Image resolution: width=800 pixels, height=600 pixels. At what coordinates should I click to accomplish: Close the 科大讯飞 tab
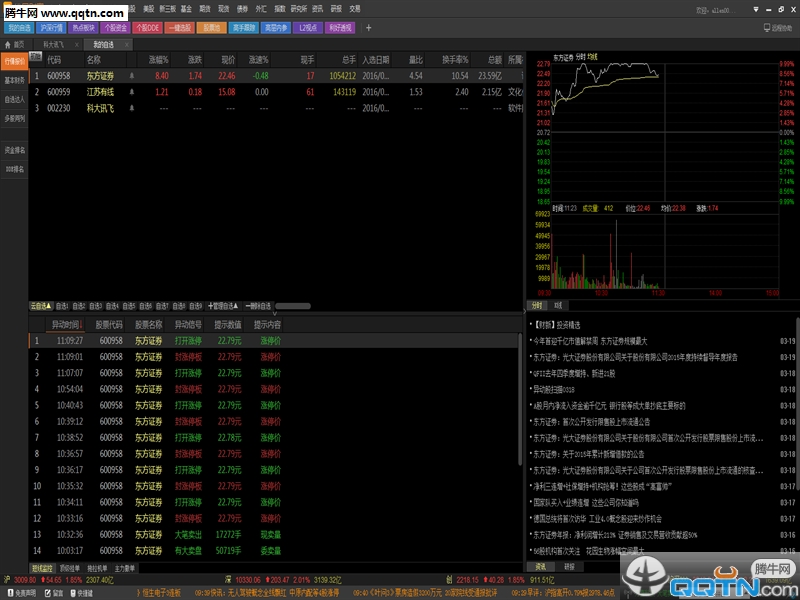click(77, 45)
